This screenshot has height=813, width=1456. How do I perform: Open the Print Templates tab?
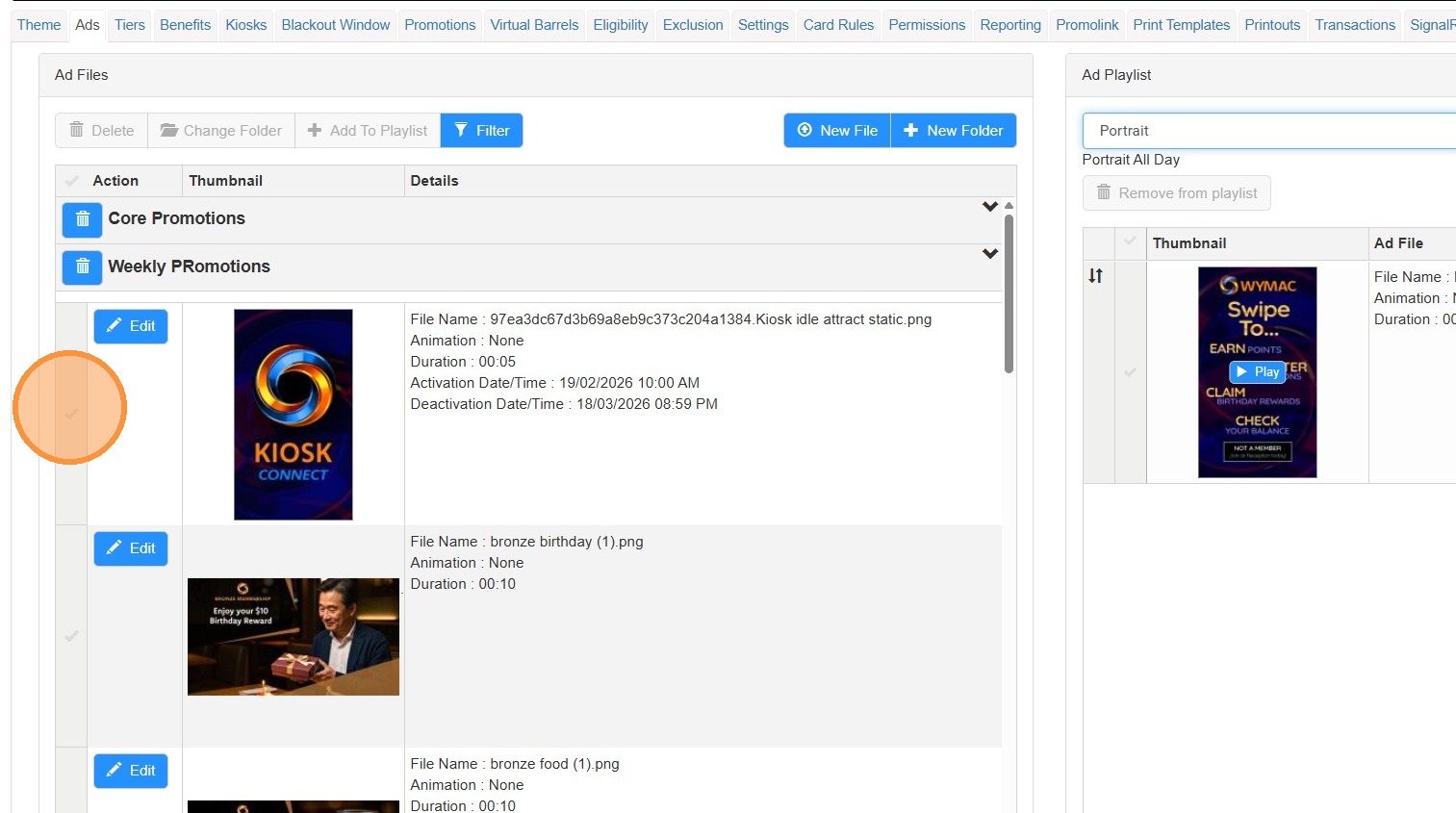click(1182, 25)
